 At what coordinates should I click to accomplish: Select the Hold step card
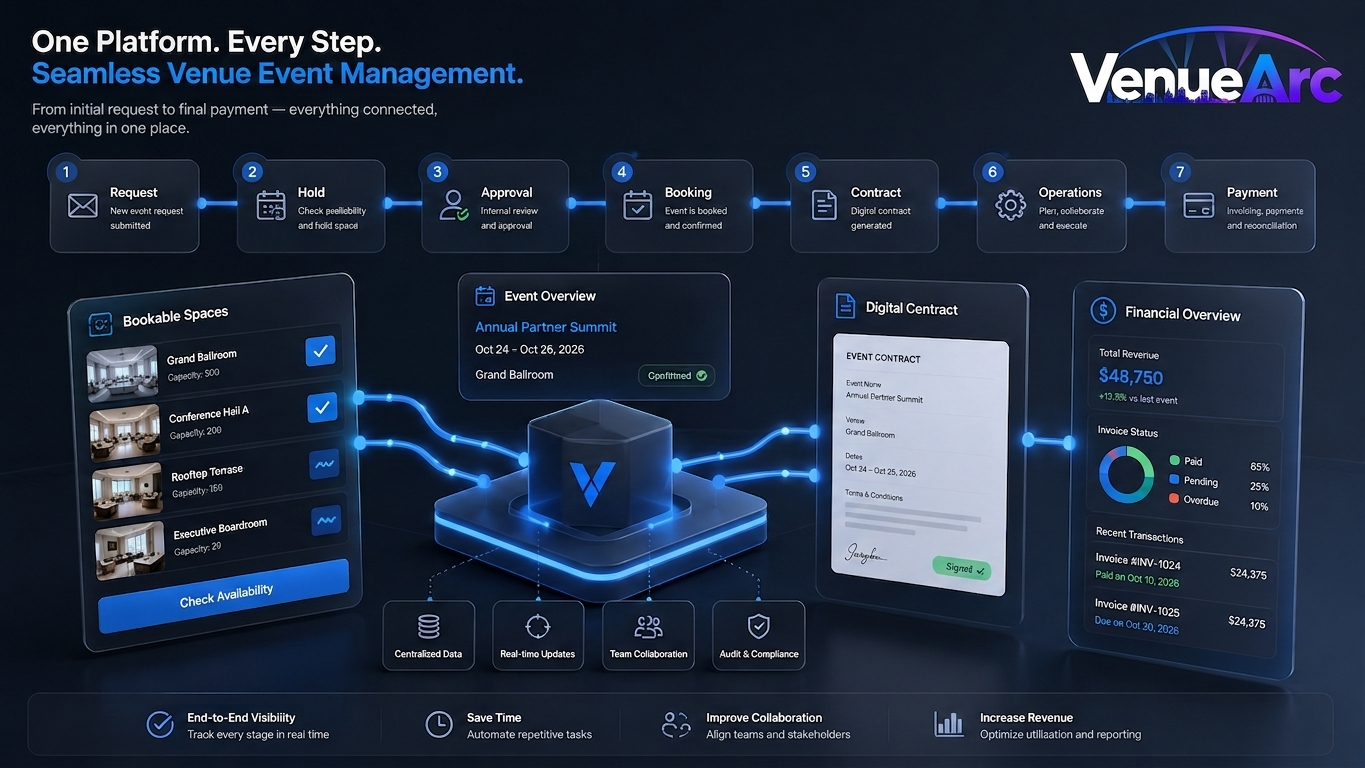click(311, 206)
